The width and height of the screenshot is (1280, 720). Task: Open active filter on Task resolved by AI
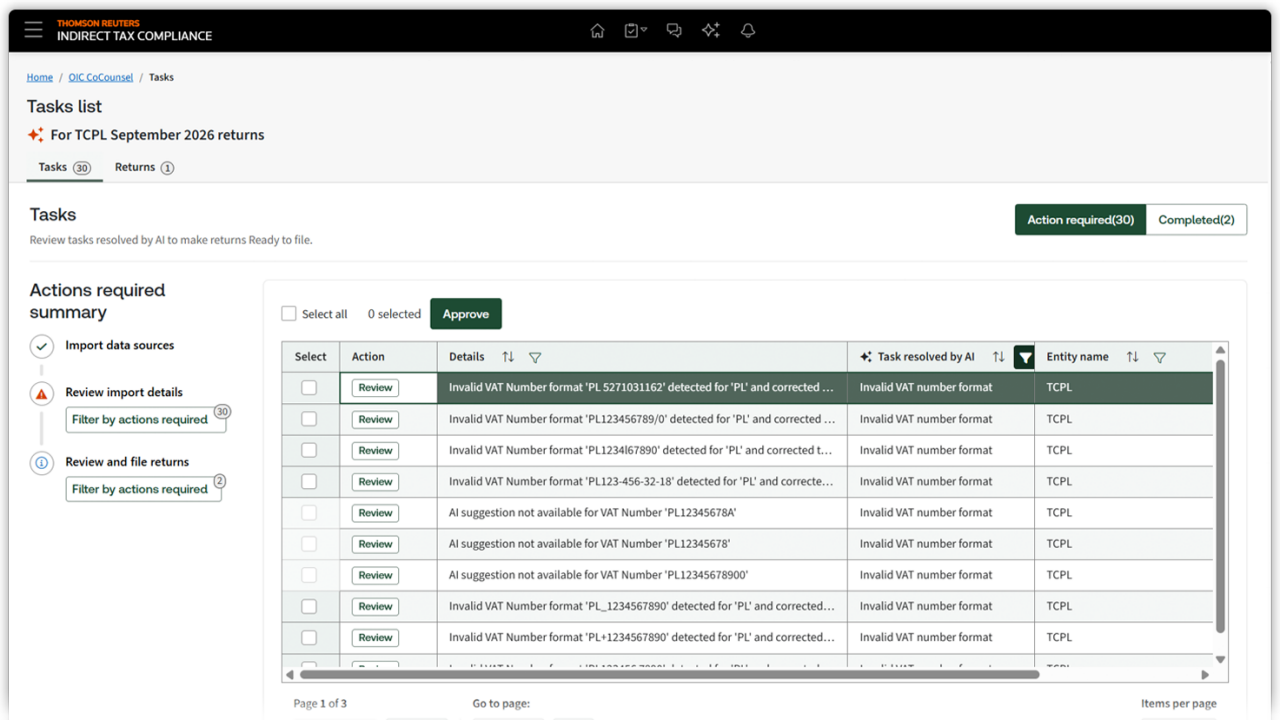click(1024, 357)
